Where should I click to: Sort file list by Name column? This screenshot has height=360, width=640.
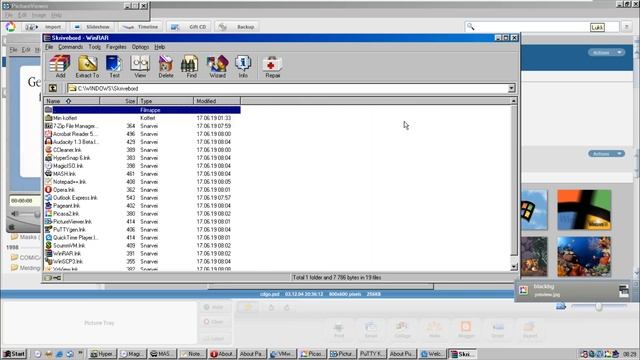(71, 101)
